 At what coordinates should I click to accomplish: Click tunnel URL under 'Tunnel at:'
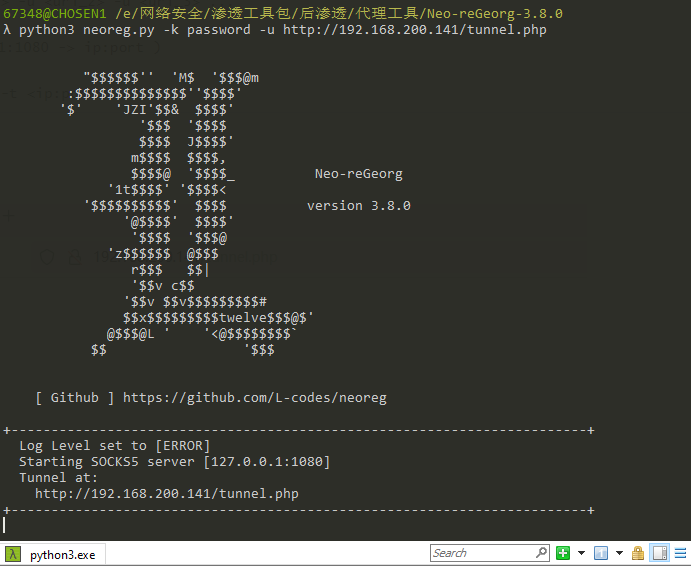167,493
